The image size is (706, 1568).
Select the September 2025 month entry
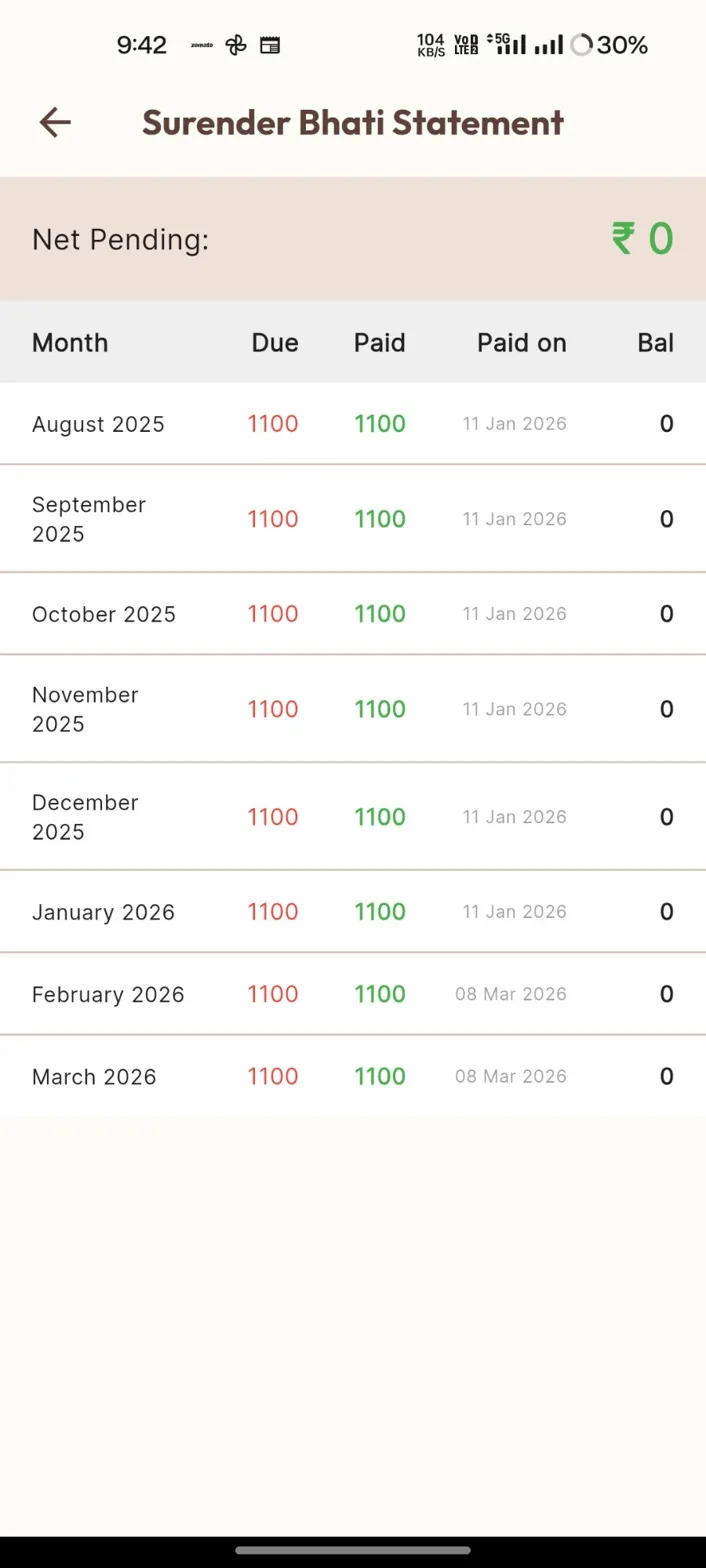[89, 519]
